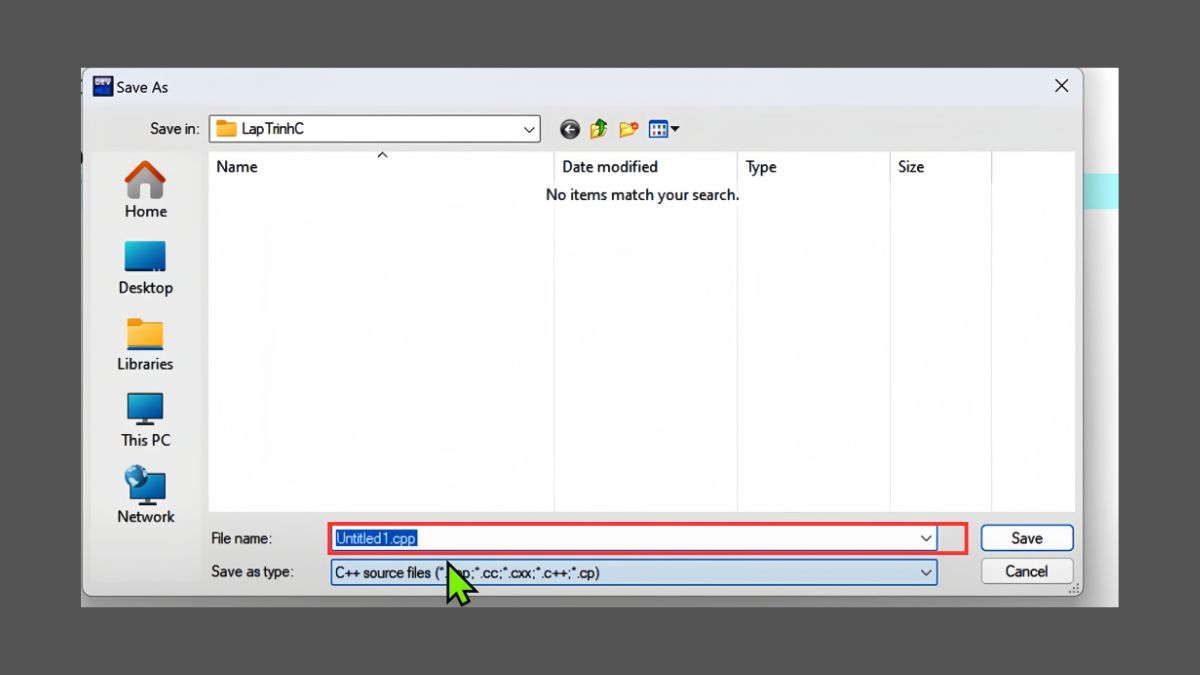Sort by Date modified column
The width and height of the screenshot is (1200, 675).
609,166
